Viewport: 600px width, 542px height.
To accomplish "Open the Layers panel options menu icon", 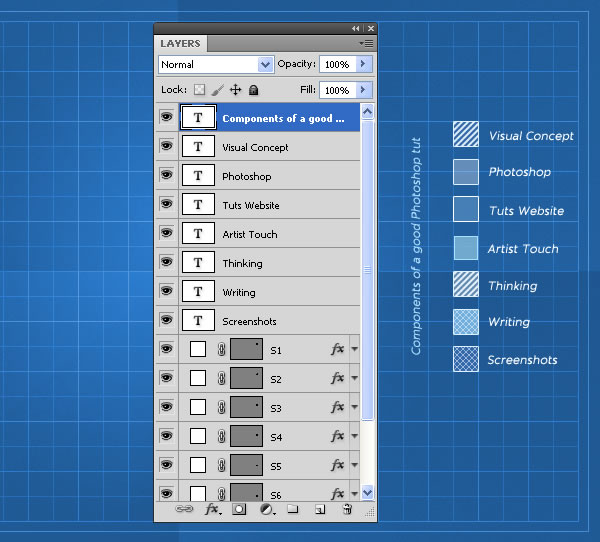I will coord(367,43).
